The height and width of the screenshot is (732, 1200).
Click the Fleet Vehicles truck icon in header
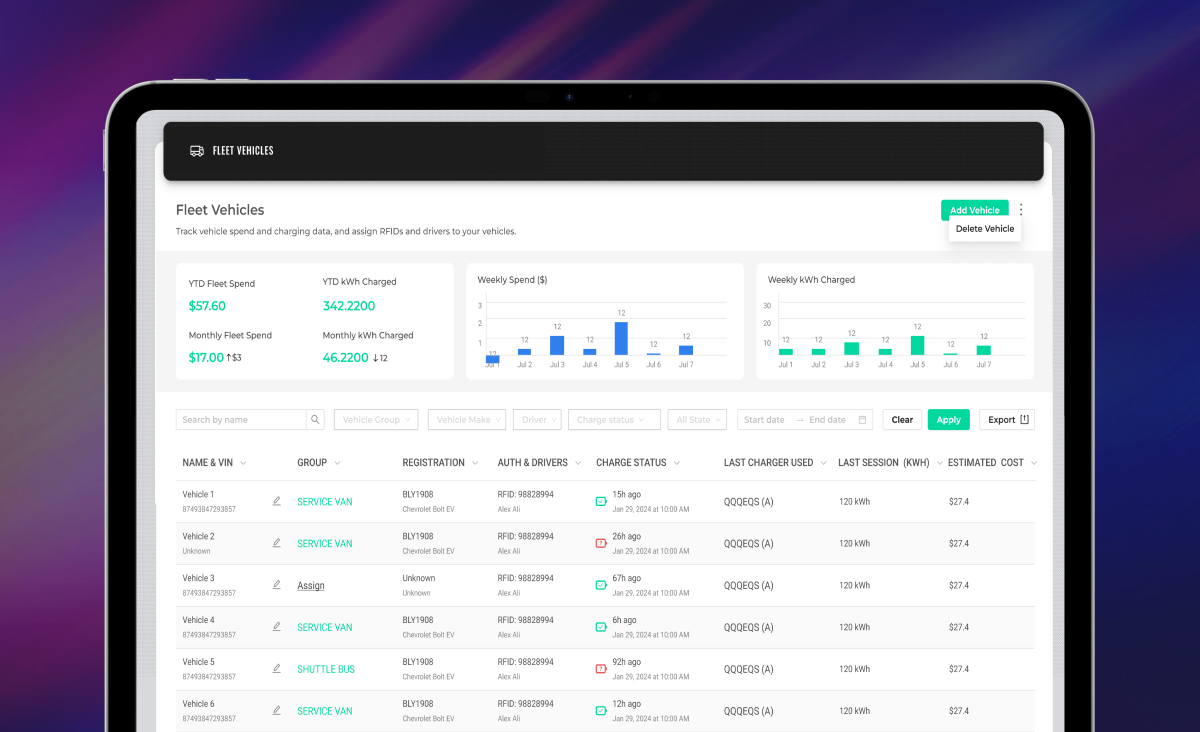[x=197, y=151]
